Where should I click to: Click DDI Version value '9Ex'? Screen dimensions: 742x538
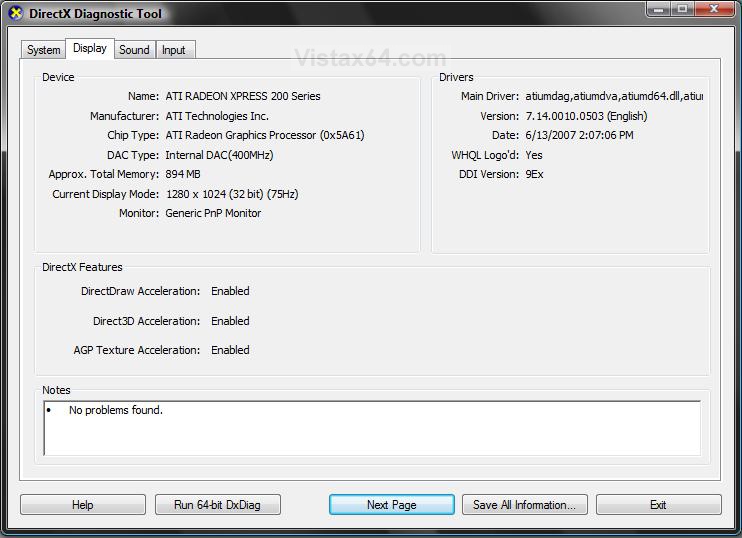coord(534,174)
